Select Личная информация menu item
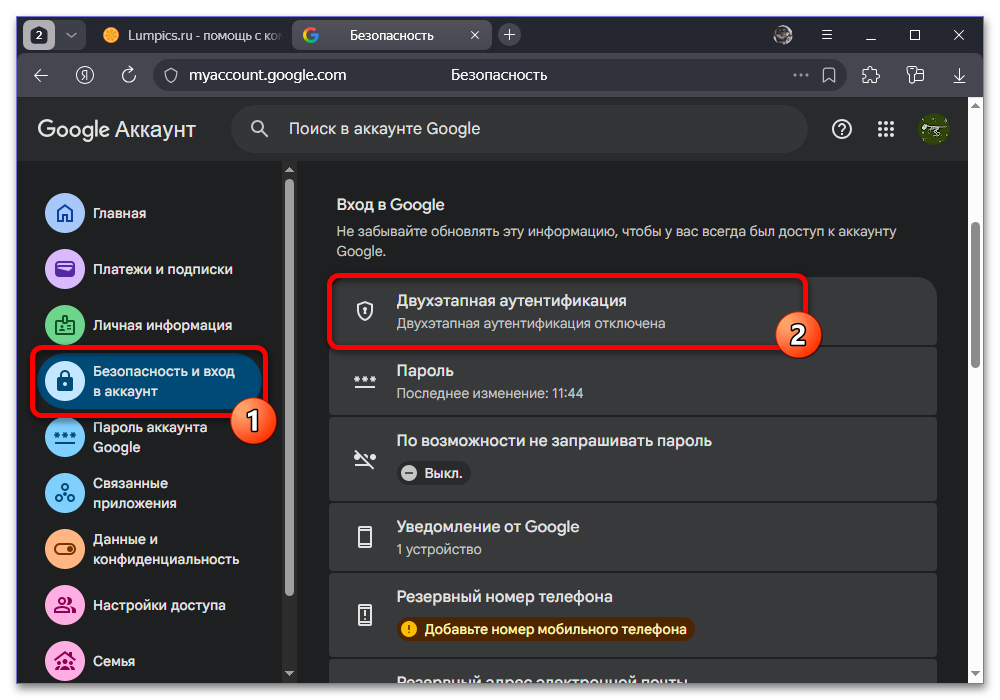This screenshot has height=700, width=1000. (x=163, y=325)
